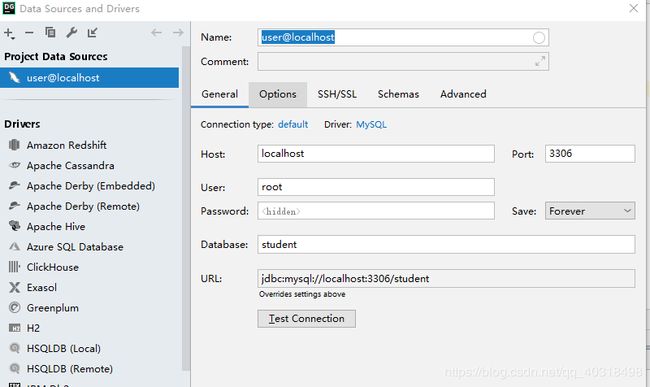Open the Save password Forever dropdown
This screenshot has width=650, height=387.
[x=590, y=211]
